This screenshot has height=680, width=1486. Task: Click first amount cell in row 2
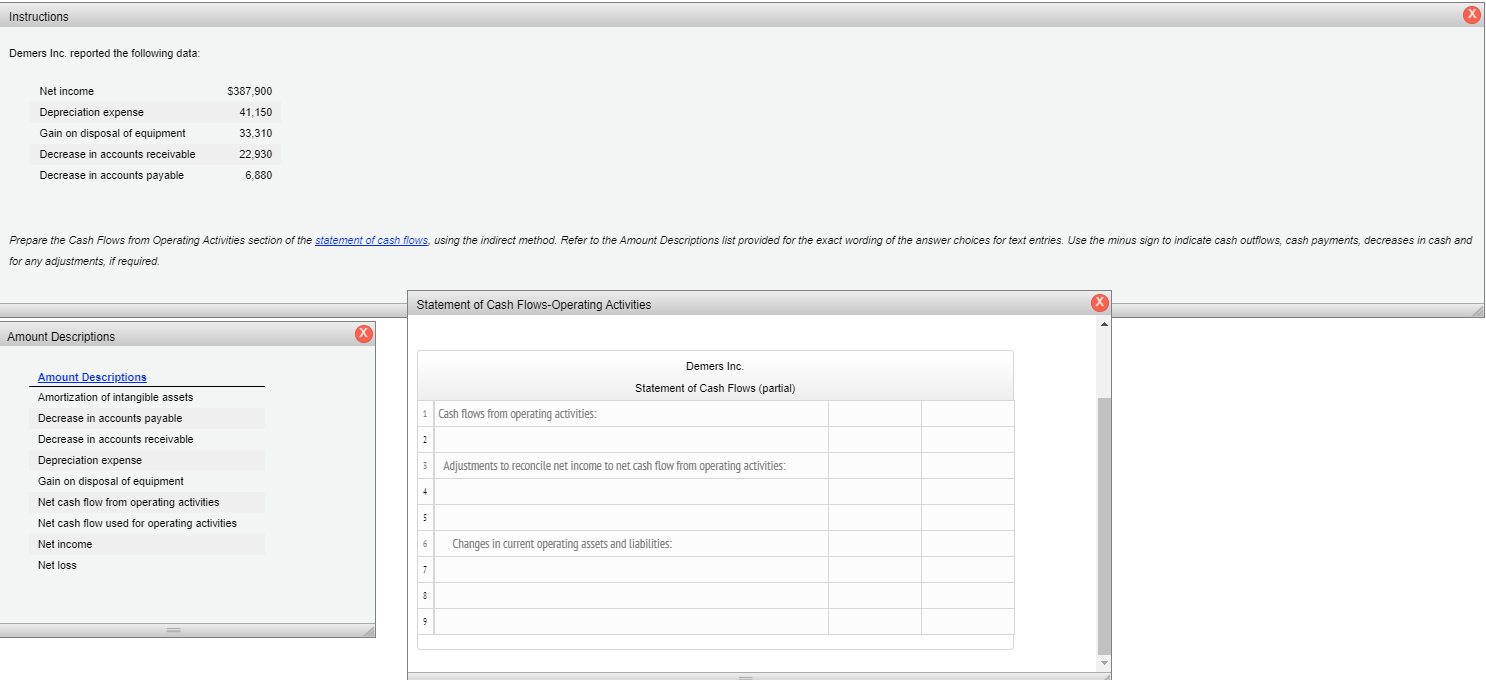875,440
